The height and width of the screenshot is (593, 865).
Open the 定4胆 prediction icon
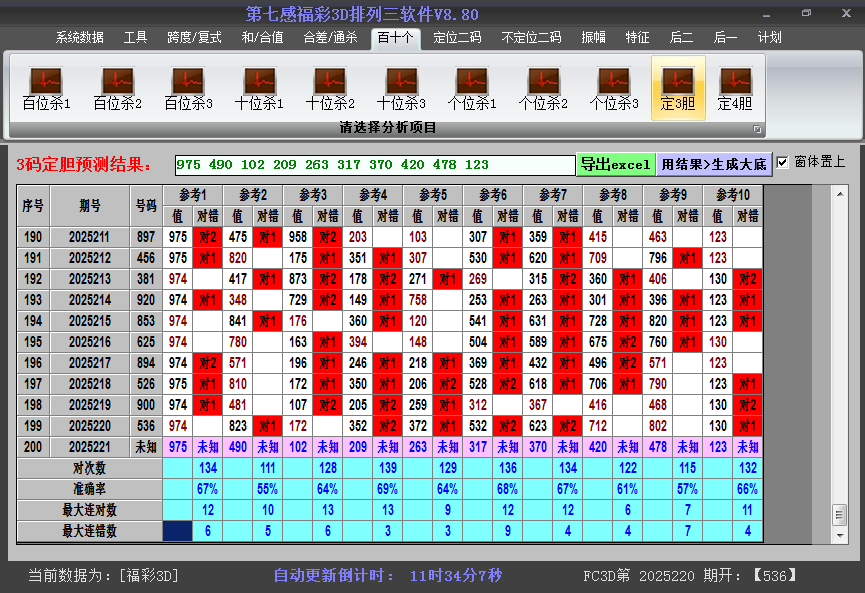(x=735, y=88)
